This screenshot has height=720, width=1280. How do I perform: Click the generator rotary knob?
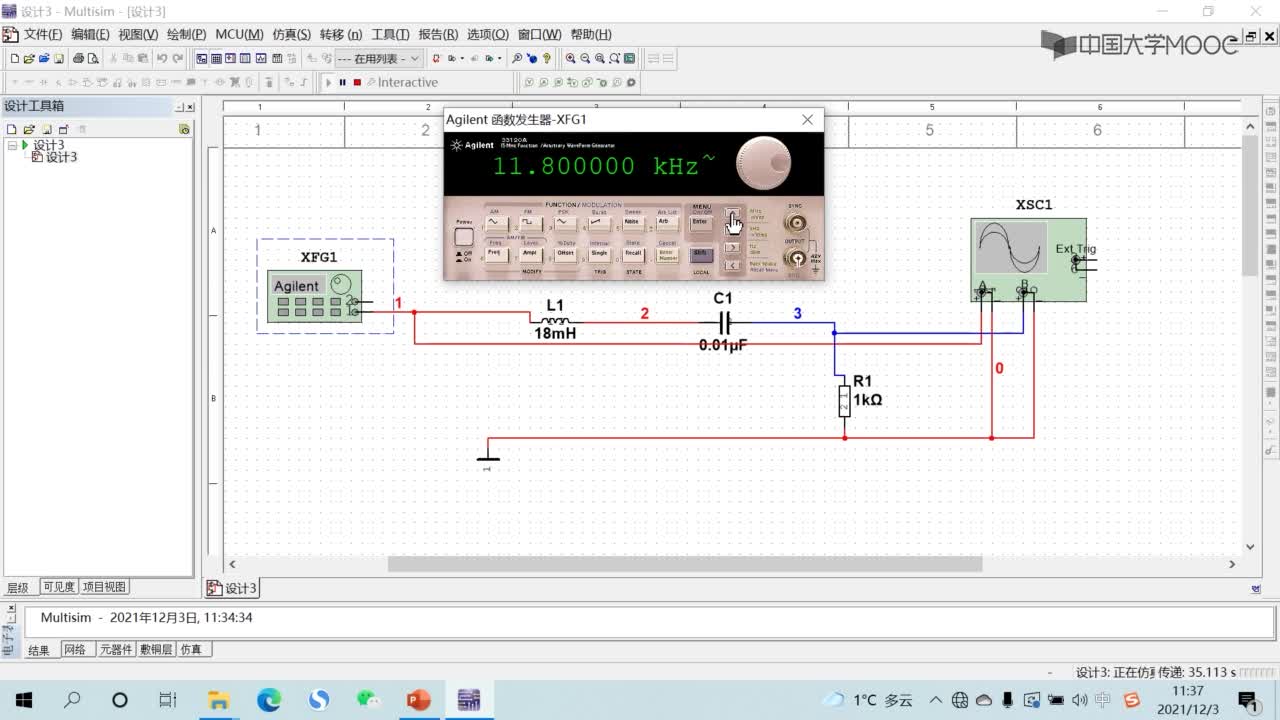coord(764,163)
